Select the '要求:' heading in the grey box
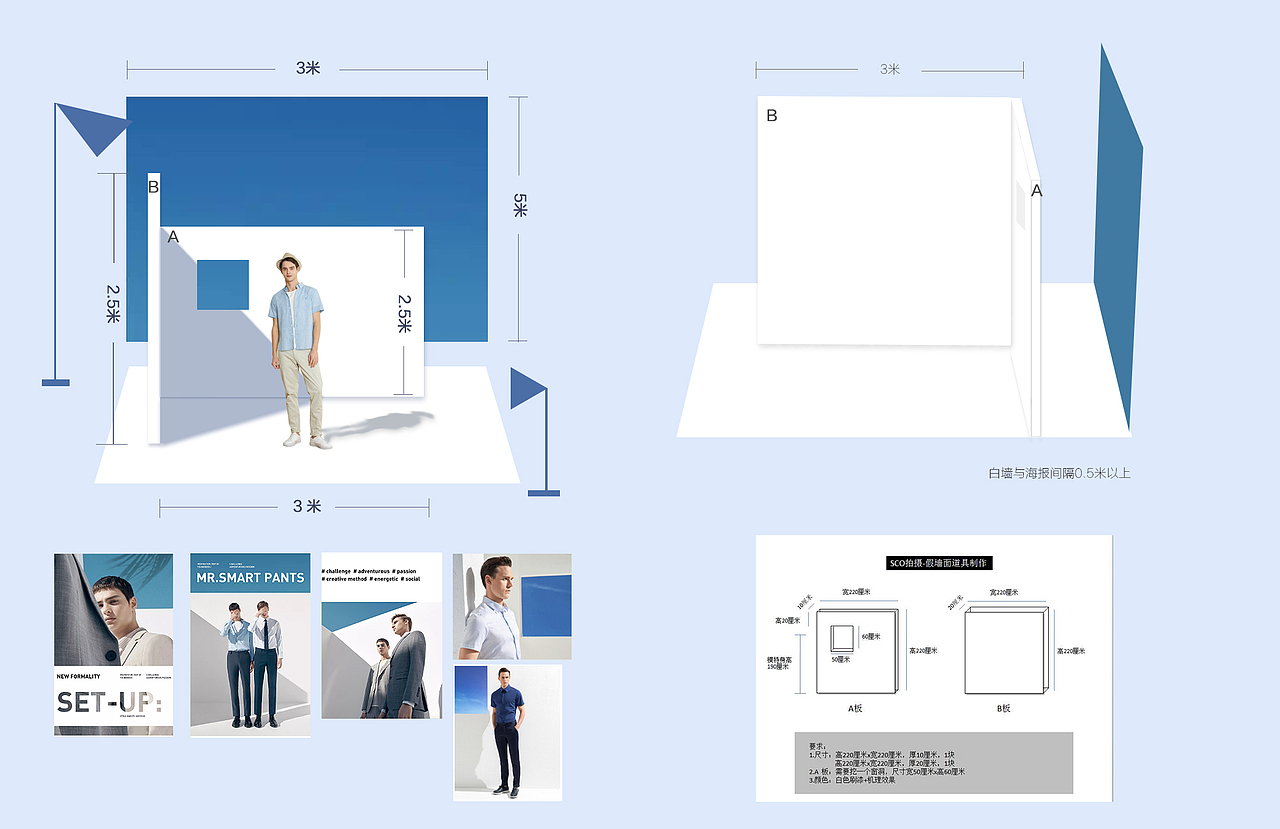 pos(818,746)
